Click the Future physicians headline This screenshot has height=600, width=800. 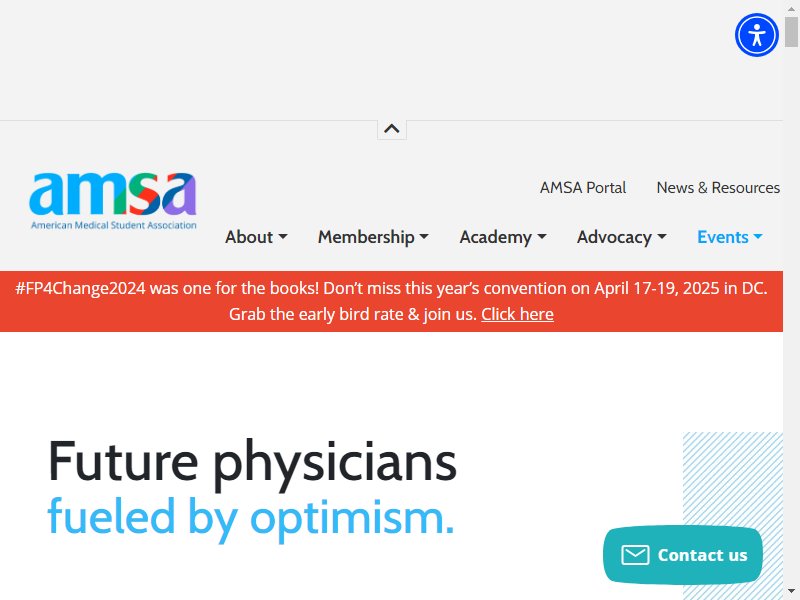tap(252, 462)
